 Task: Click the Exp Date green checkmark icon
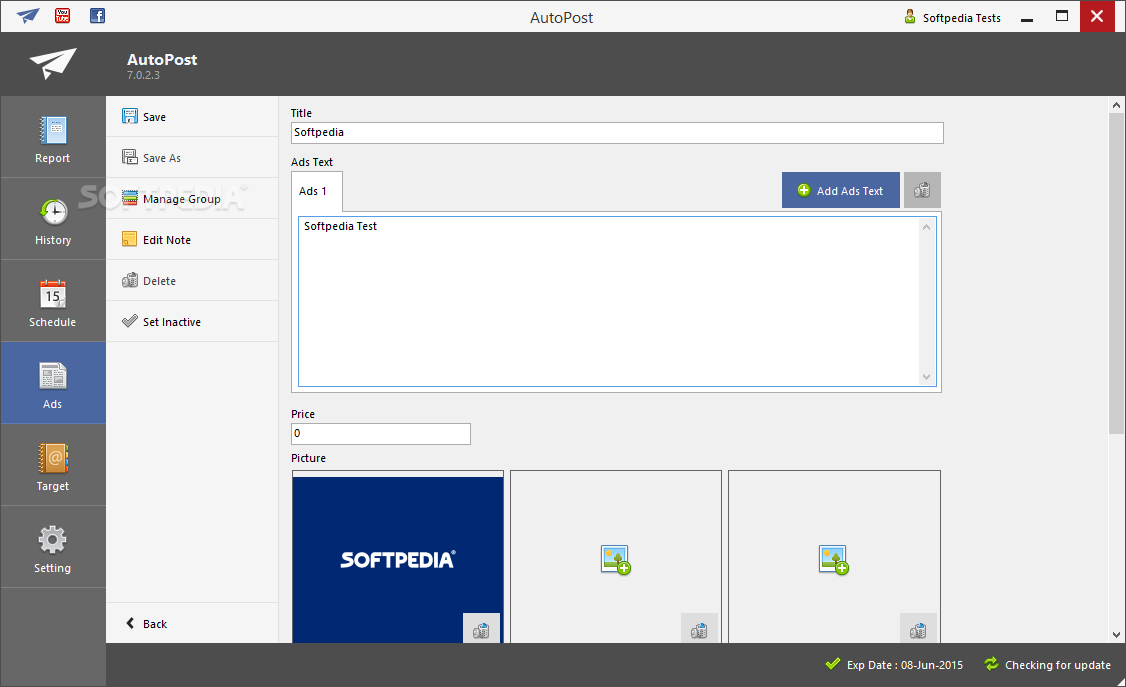[833, 664]
